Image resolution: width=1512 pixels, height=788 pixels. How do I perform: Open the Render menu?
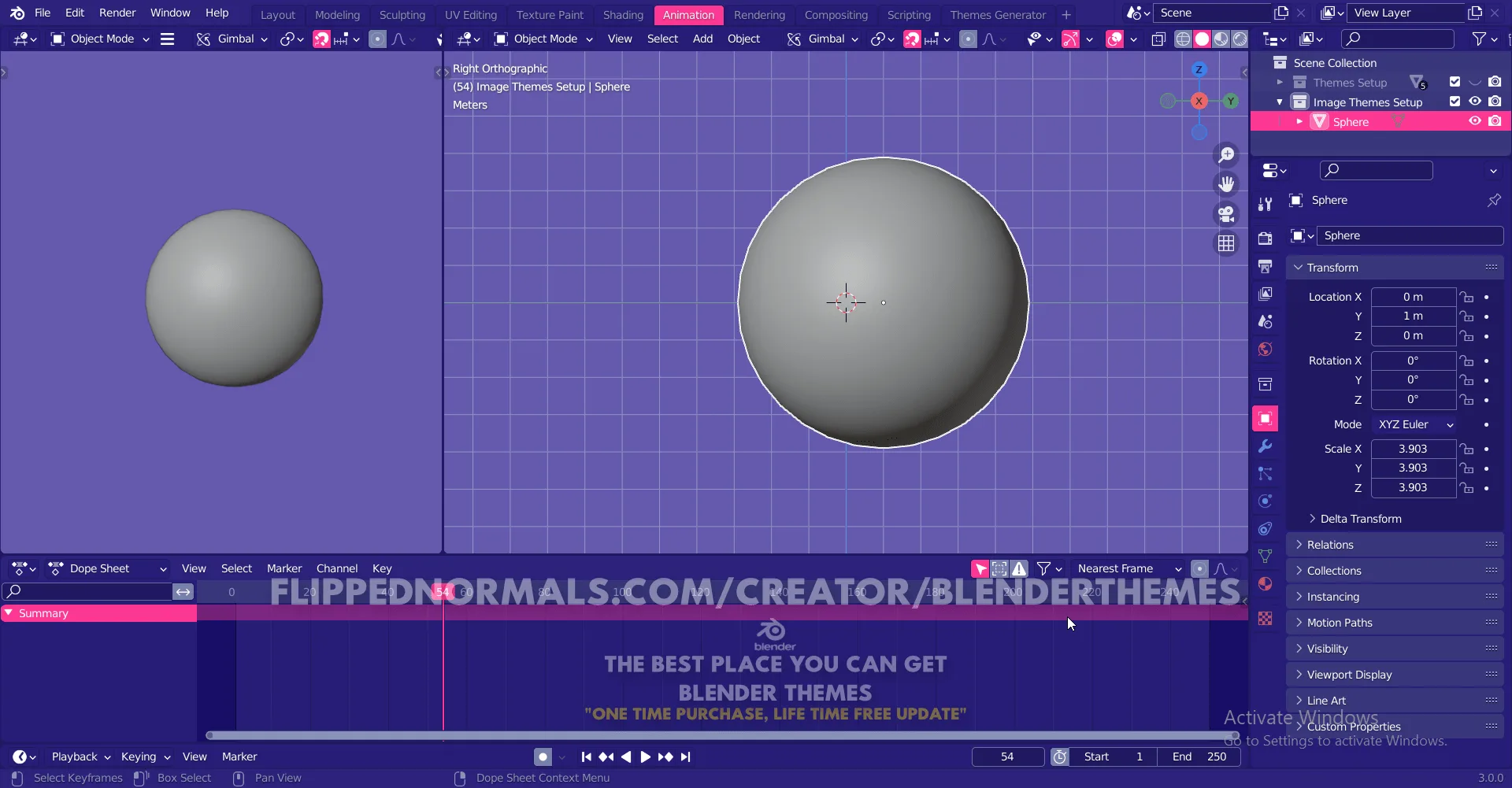point(117,13)
